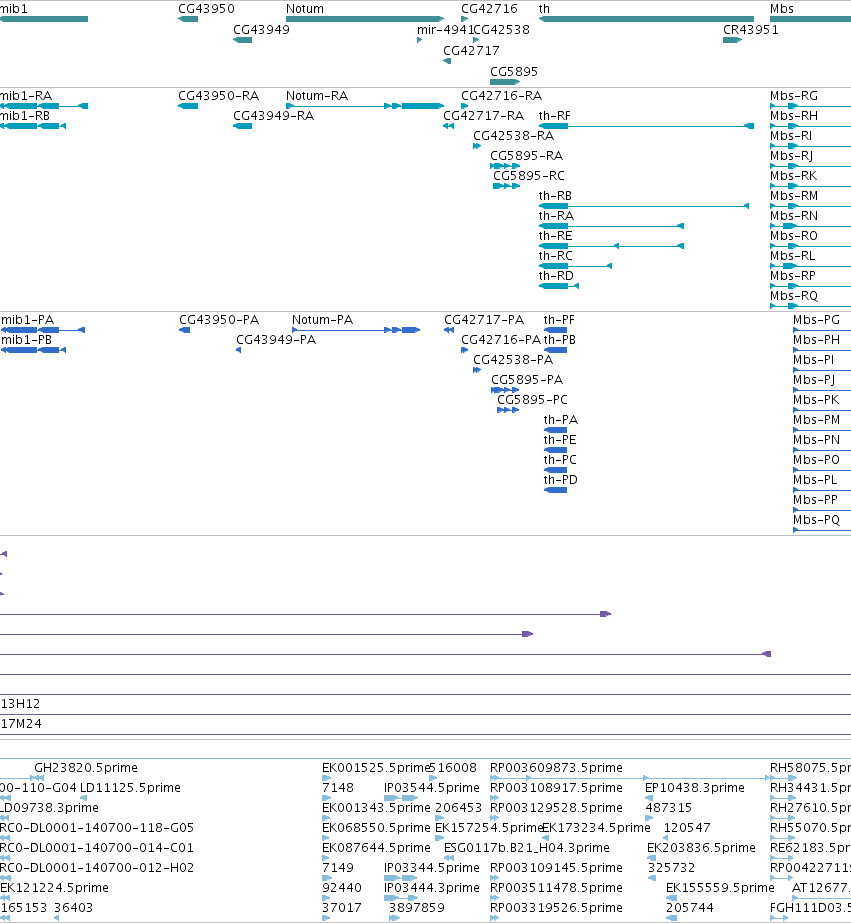Image resolution: width=851 pixels, height=923 pixels.
Task: Select cDNA label EK173234.5prime
Action: coord(596,828)
